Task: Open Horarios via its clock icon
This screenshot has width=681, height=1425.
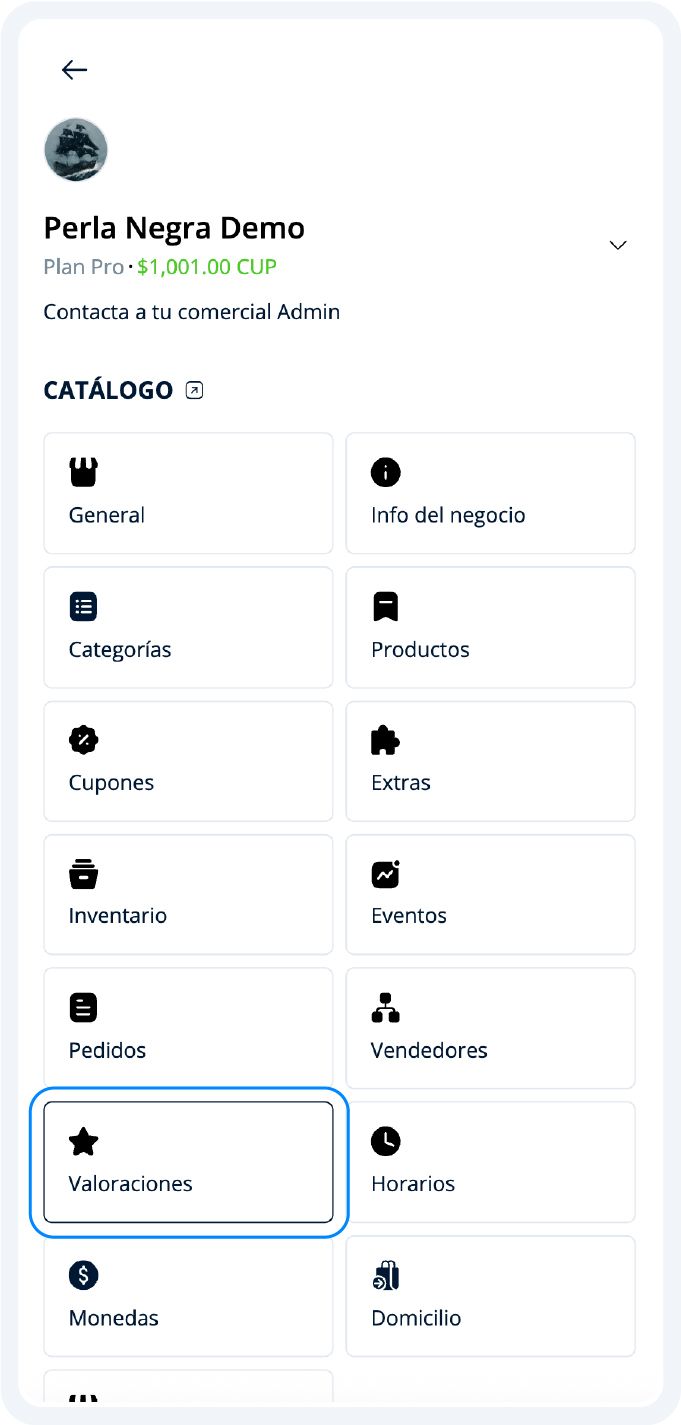Action: (386, 1141)
